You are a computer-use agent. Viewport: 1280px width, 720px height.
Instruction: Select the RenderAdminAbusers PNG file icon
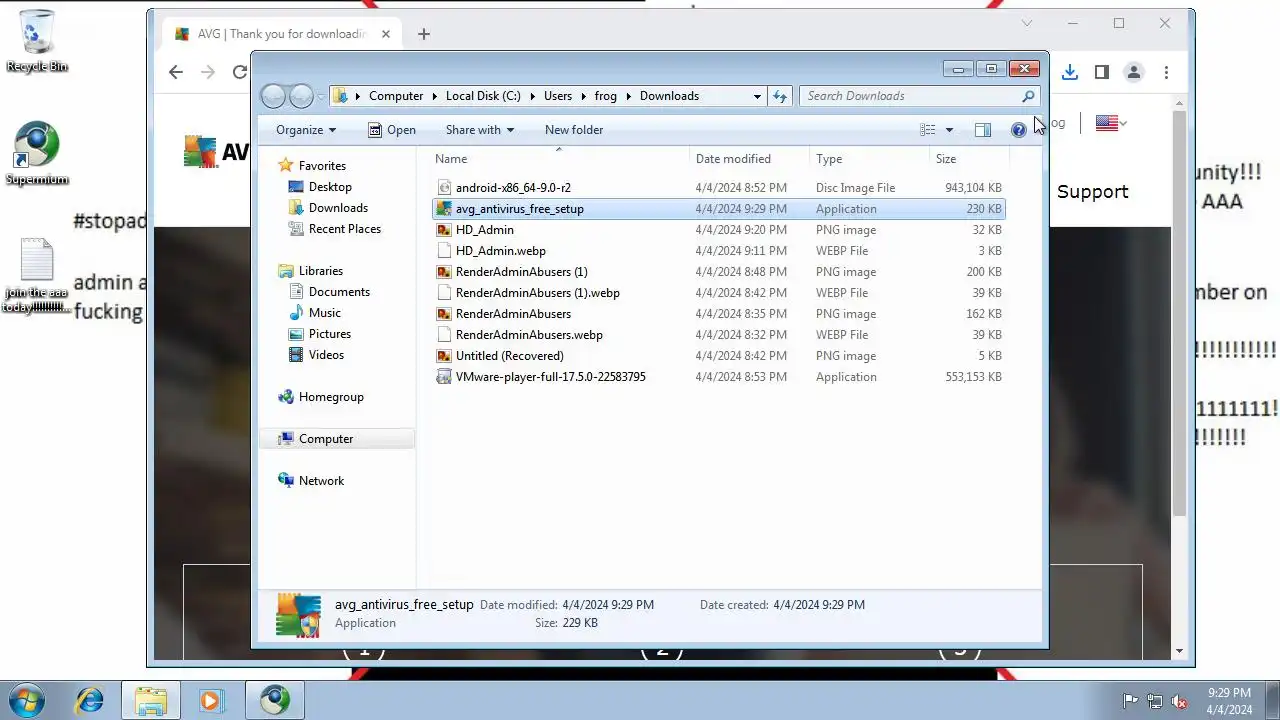click(444, 314)
